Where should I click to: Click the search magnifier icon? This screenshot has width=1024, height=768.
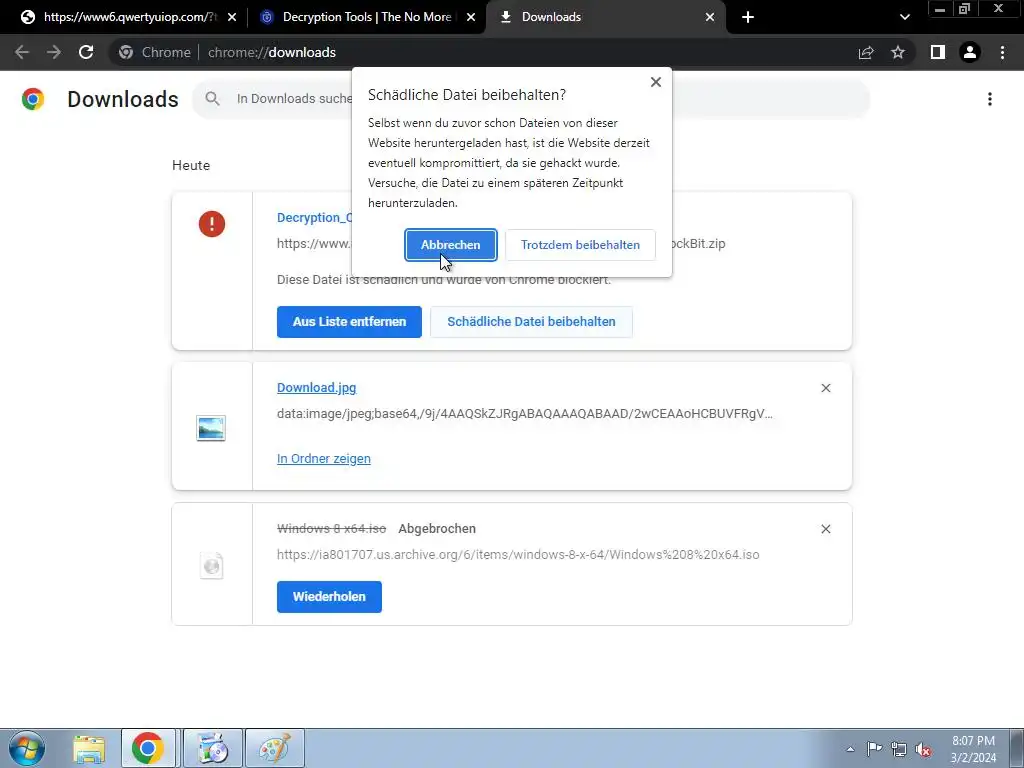click(x=212, y=99)
